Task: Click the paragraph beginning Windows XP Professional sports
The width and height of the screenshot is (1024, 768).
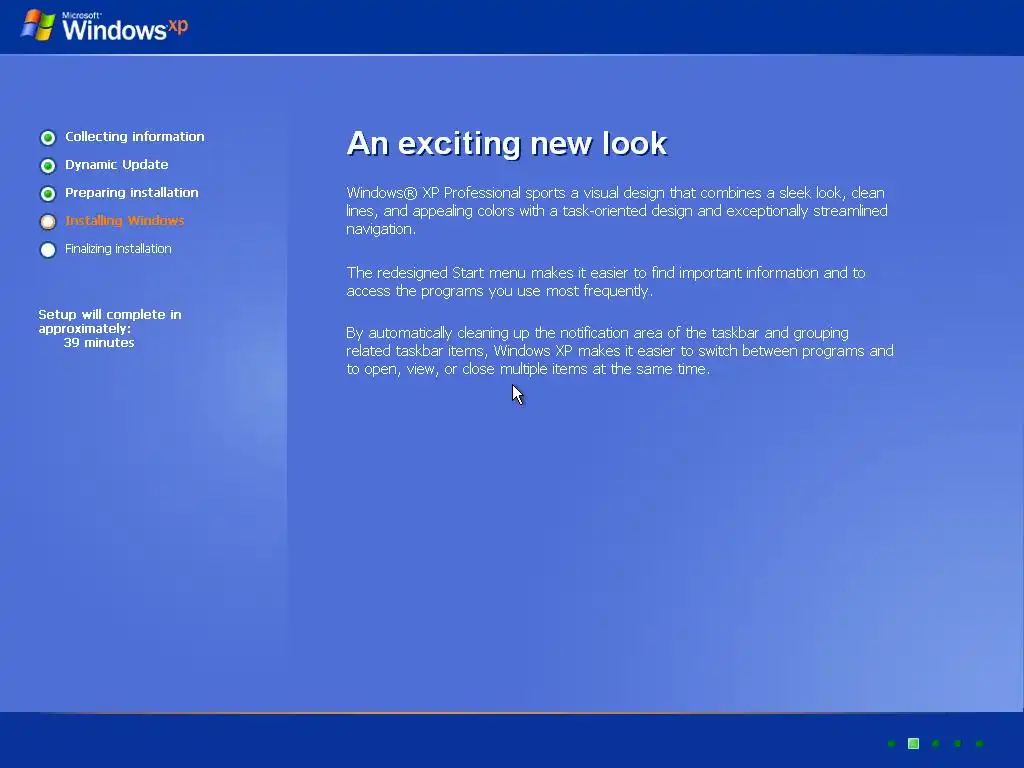Action: click(x=616, y=211)
